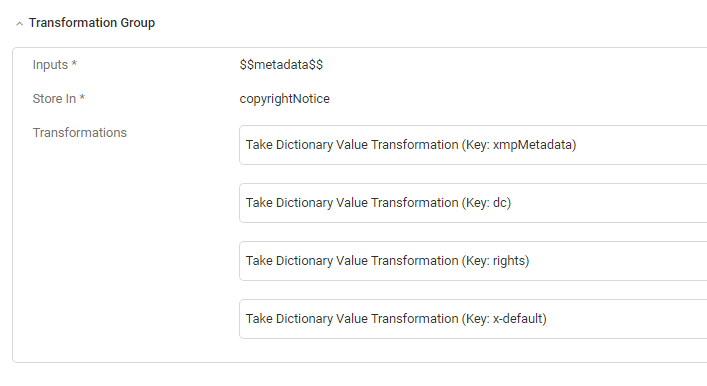Select the Store In field label
This screenshot has width=707, height=386.
coord(54,99)
